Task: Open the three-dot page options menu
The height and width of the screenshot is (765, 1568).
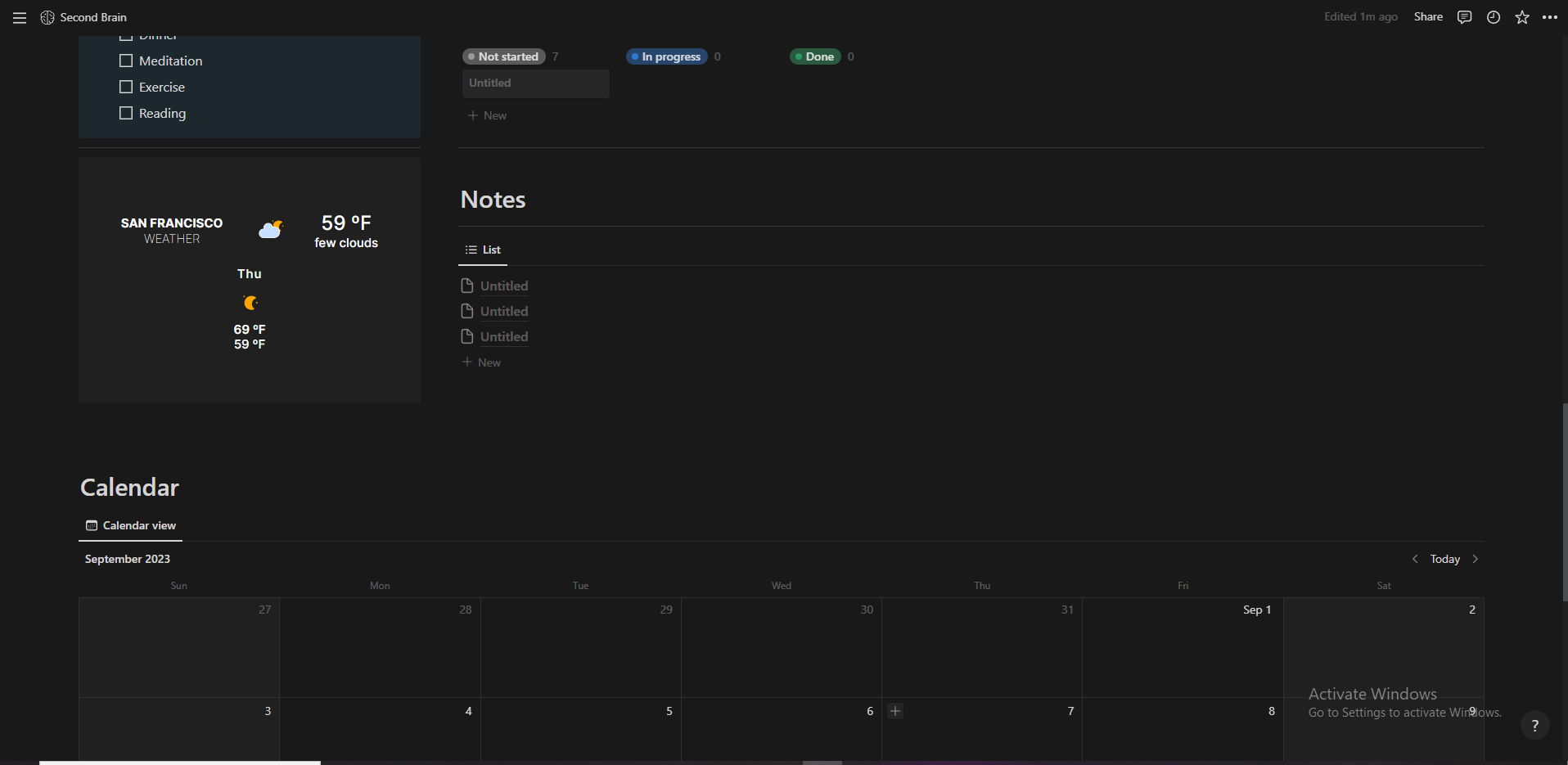Action: 1550,17
